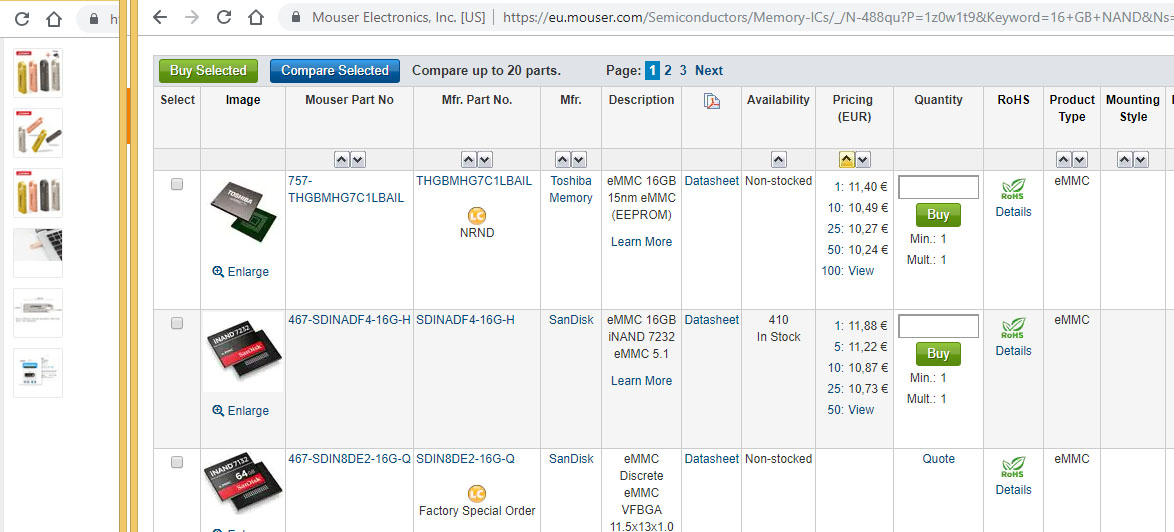Click RoHS leaf icon for SDIN8DE2-16G-Q row
The image size is (1174, 532).
click(1013, 467)
